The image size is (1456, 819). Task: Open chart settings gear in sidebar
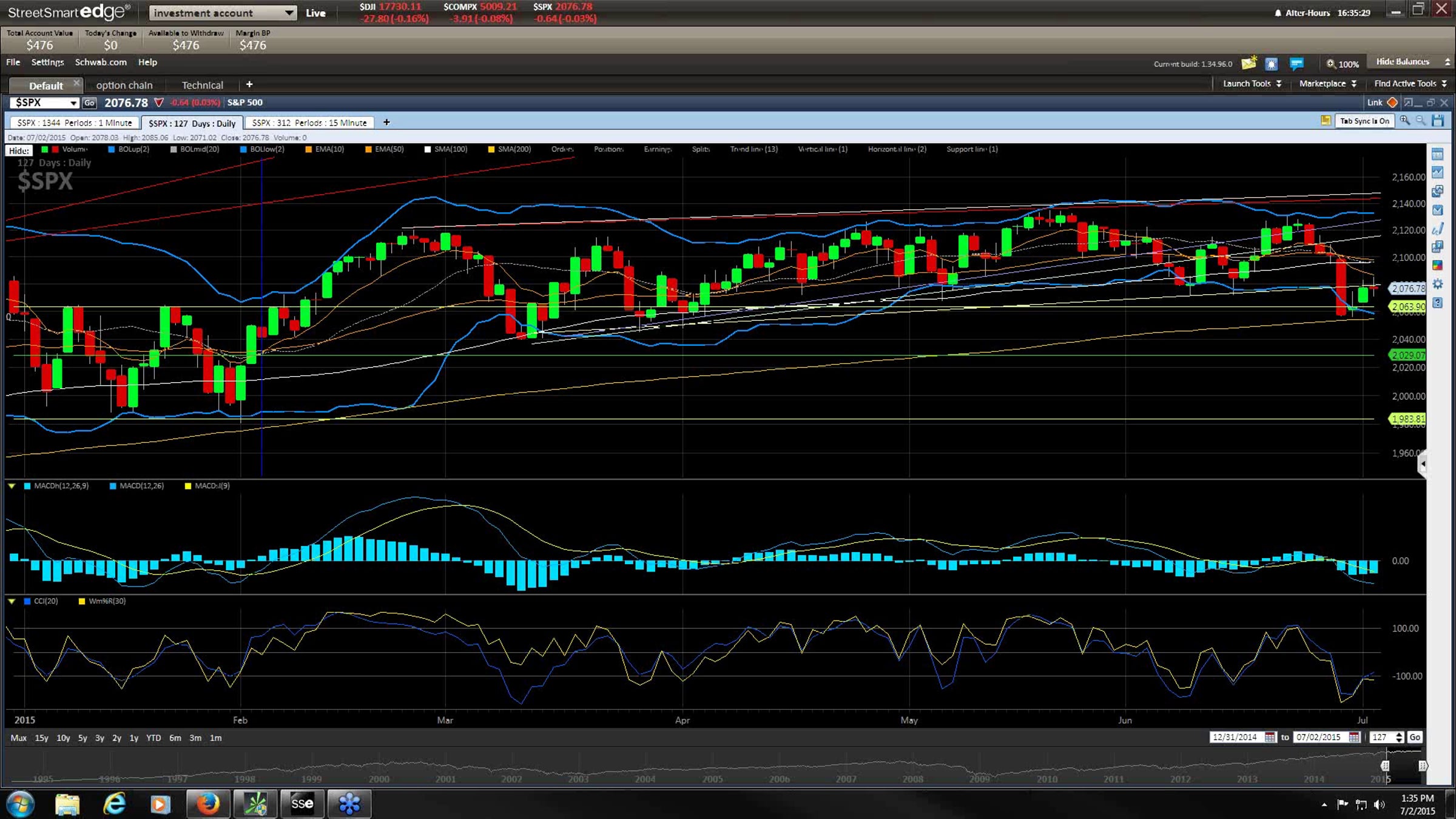coord(1437,284)
